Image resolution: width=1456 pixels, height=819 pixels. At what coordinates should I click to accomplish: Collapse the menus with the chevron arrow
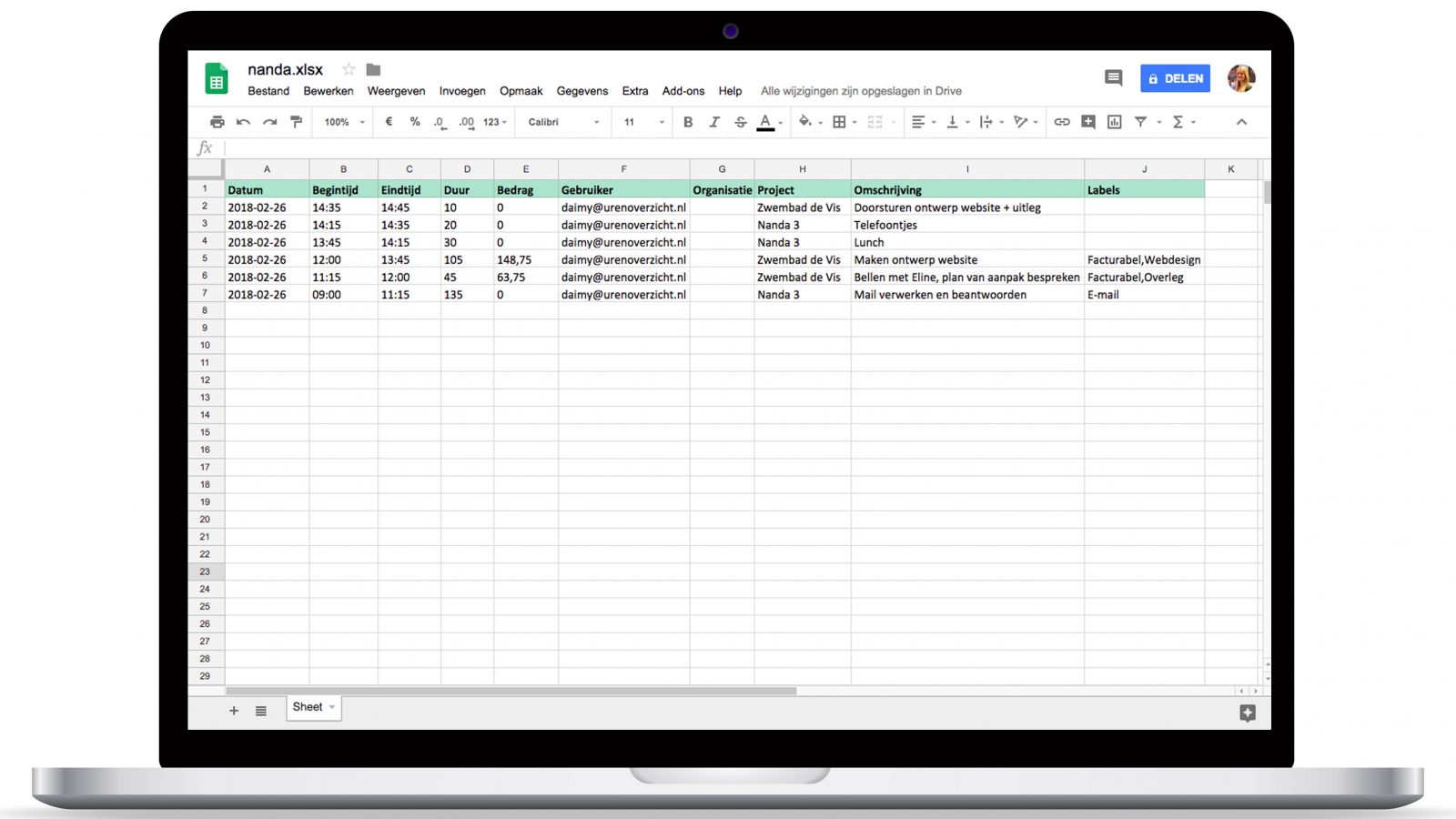(1241, 122)
